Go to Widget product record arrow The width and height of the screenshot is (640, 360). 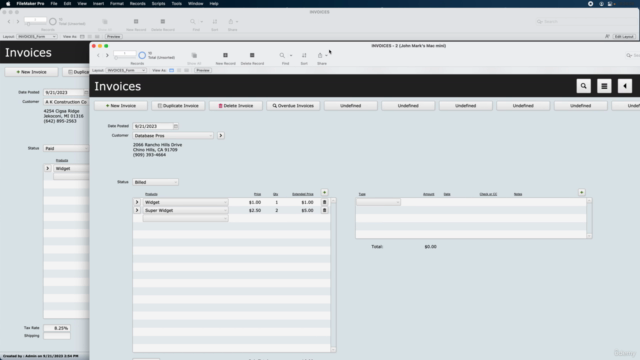(137, 202)
